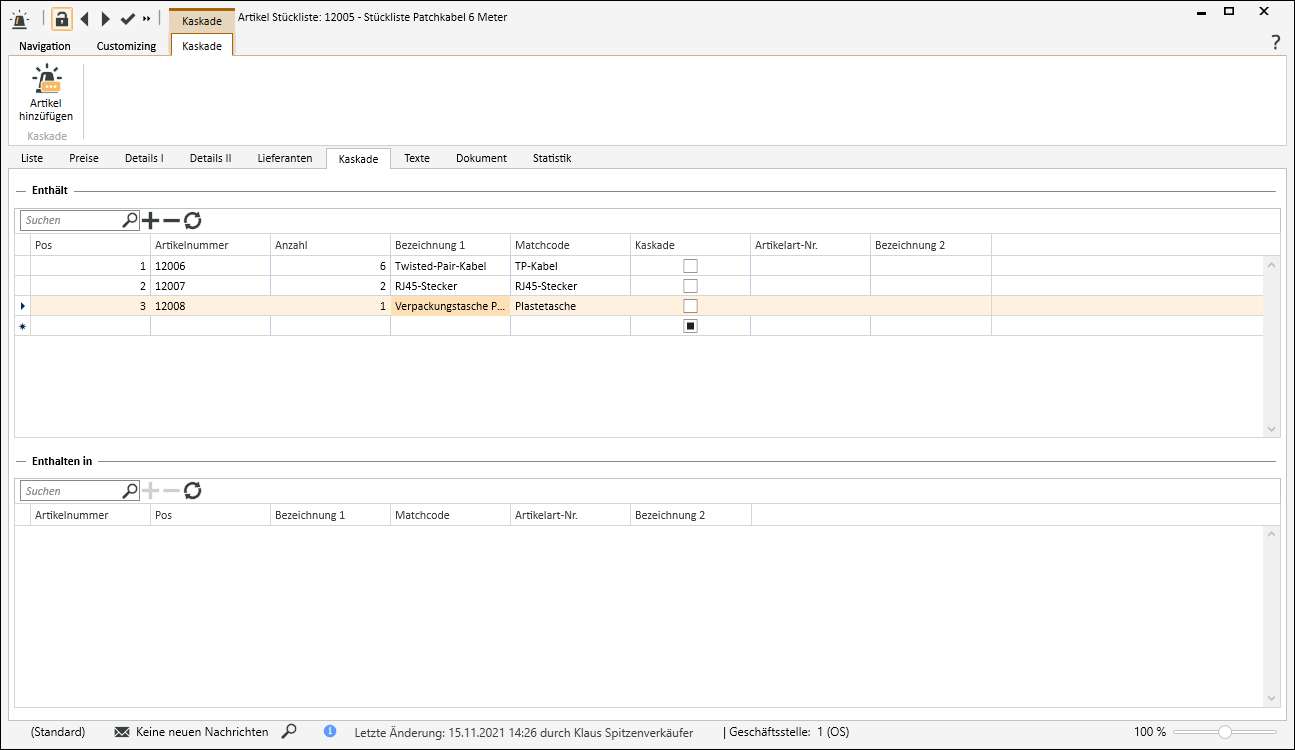Image resolution: width=1295 pixels, height=750 pixels.
Task: Remove row with minus icon in Enthält
Action: click(x=171, y=220)
